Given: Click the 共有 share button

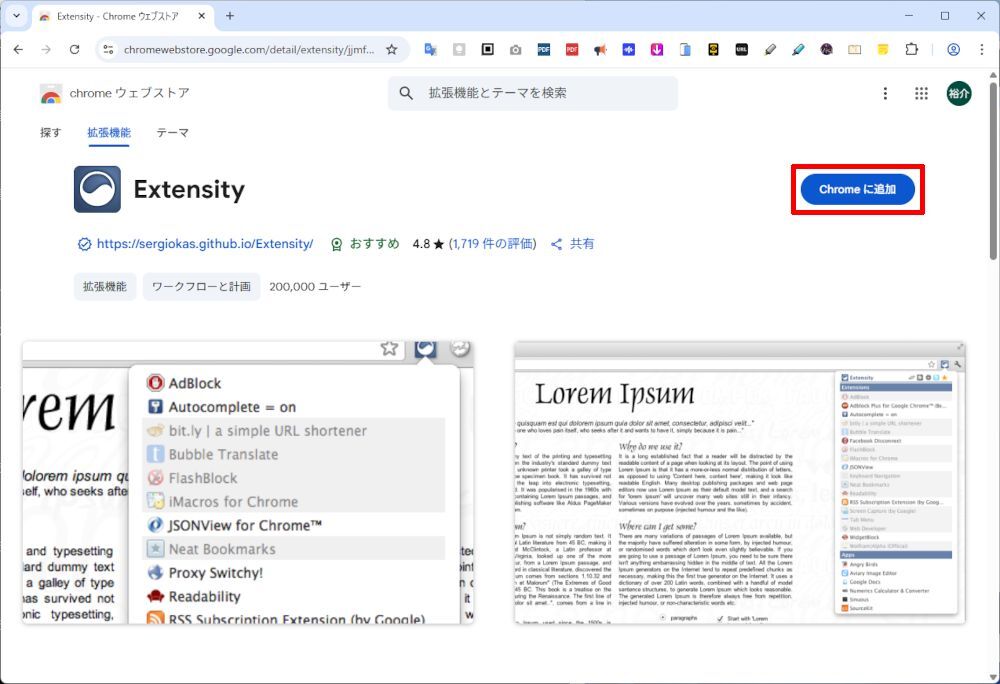Looking at the screenshot, I should (573, 244).
